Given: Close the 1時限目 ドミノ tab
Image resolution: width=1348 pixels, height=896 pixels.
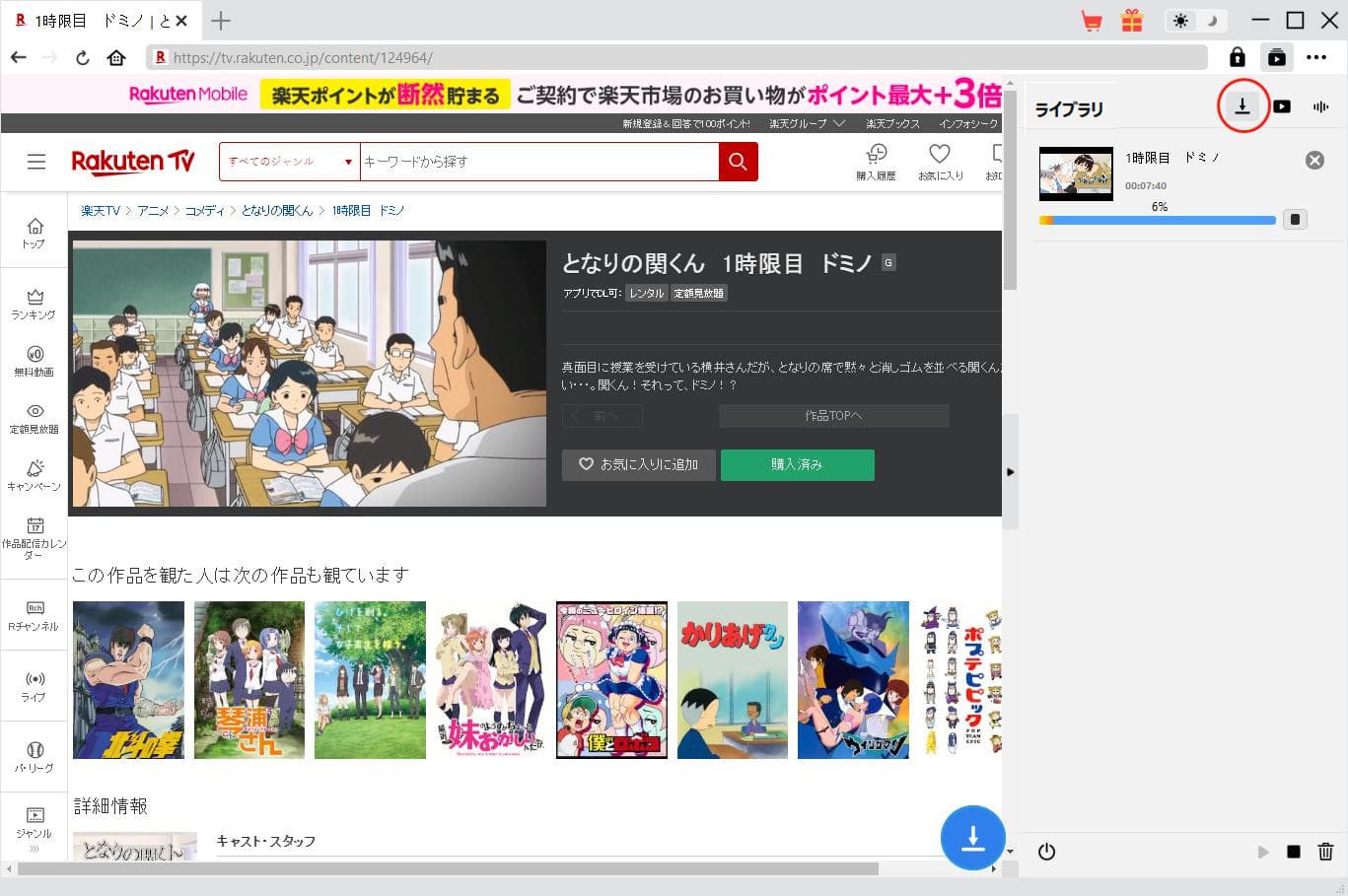Looking at the screenshot, I should pyautogui.click(x=180, y=21).
